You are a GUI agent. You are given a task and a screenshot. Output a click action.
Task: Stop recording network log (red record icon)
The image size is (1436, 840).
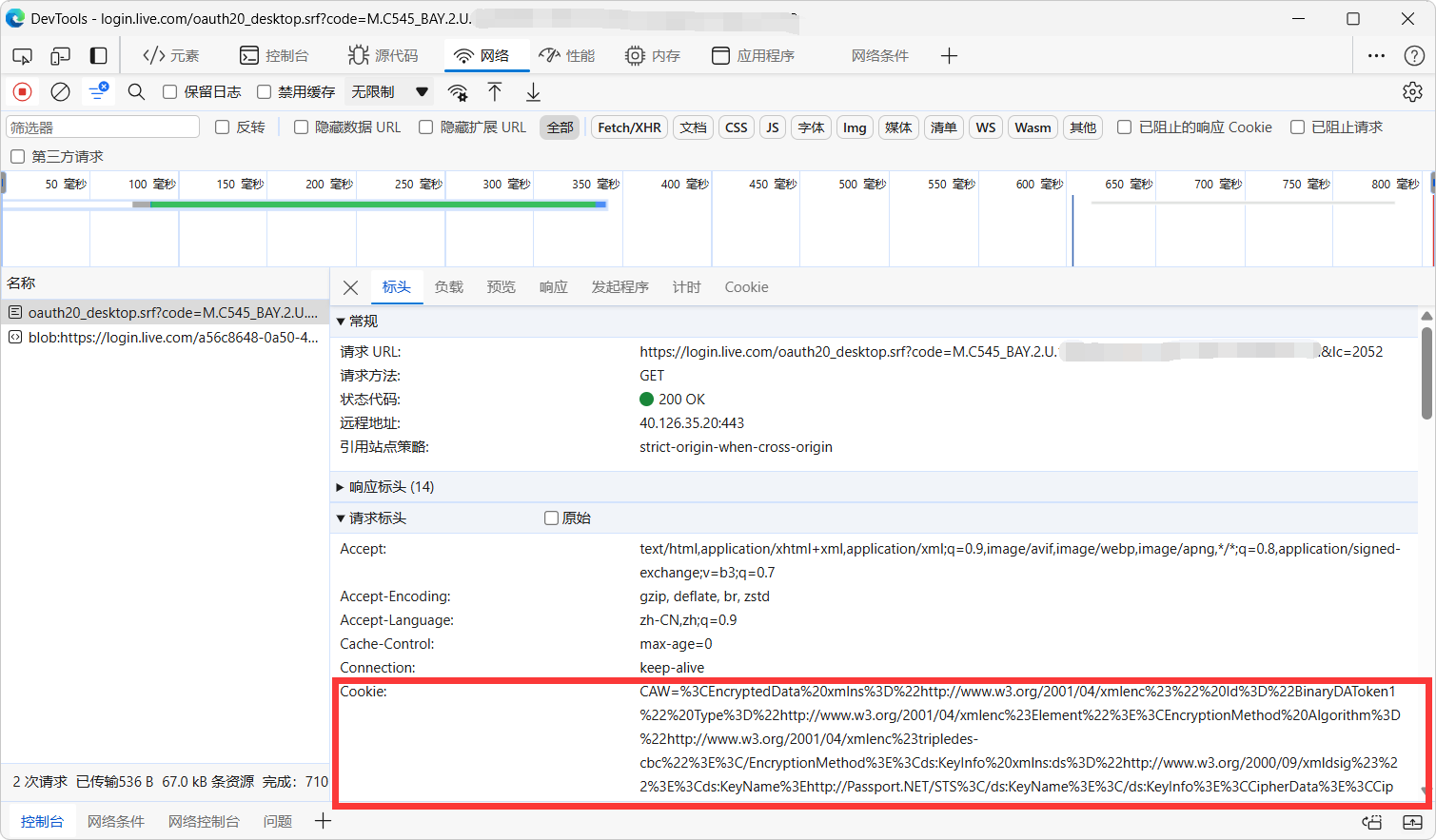click(22, 91)
